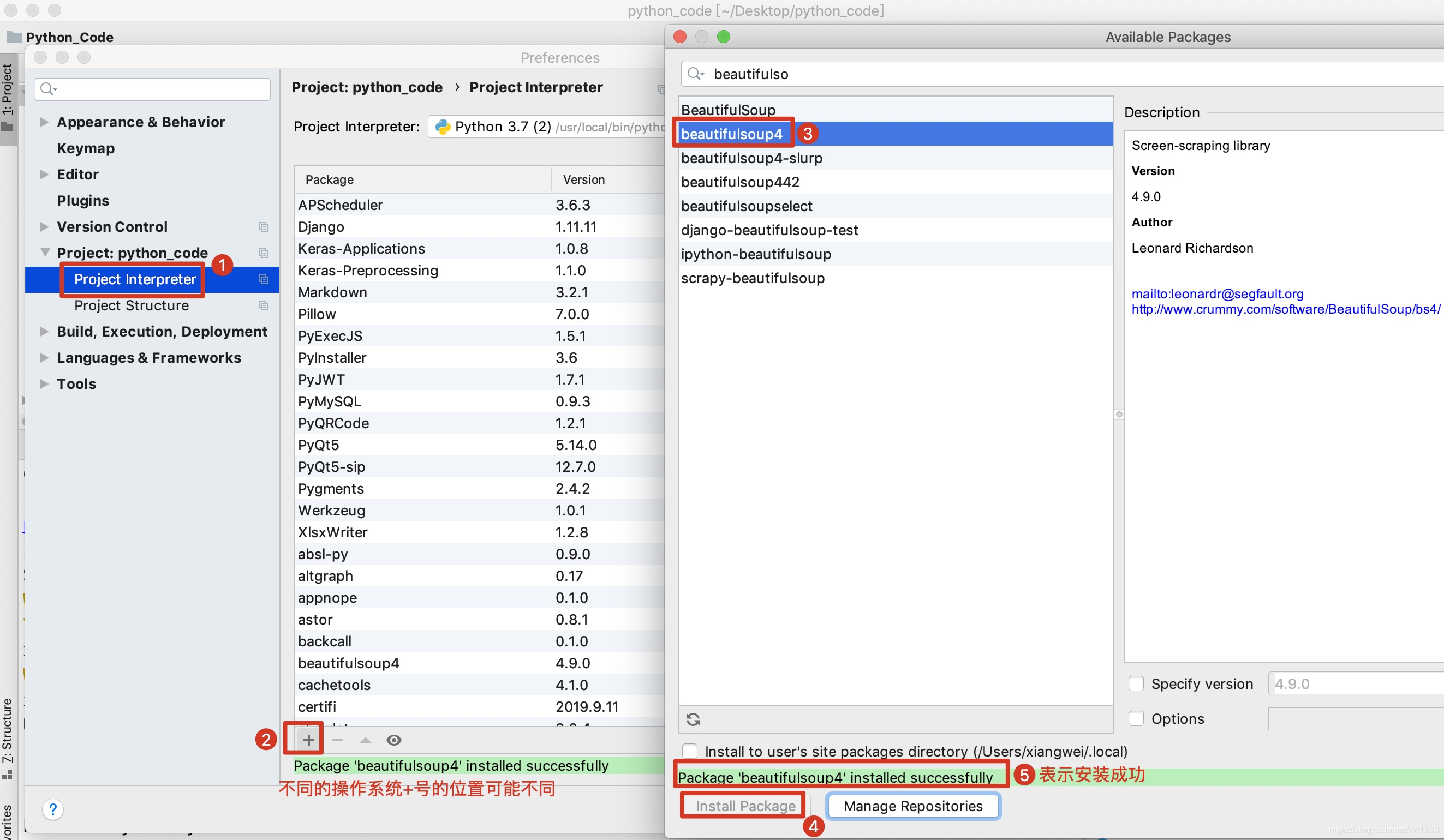Viewport: 1444px width, 840px height.
Task: Expand the Tools settings section
Action: pos(44,383)
